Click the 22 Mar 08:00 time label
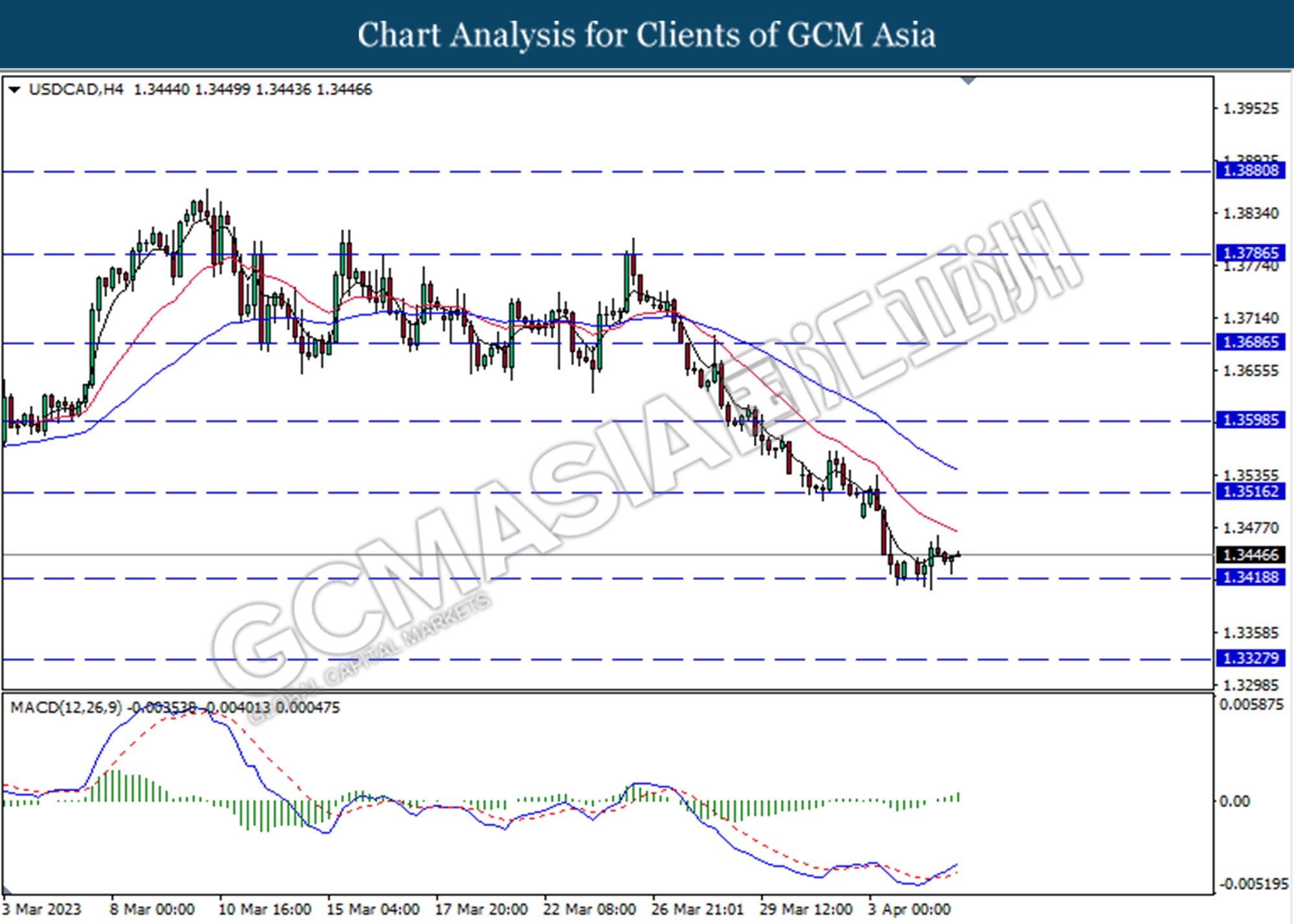Viewport: 1294px width, 924px height. tap(589, 910)
